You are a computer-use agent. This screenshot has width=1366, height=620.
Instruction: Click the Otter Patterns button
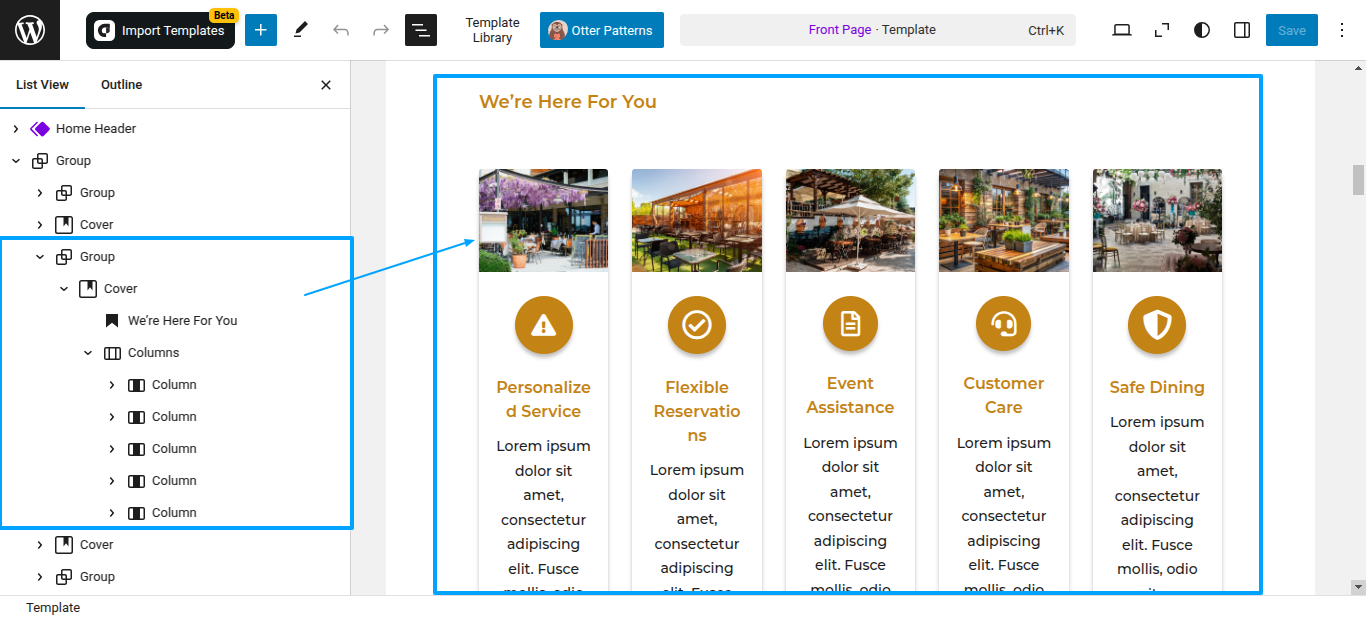602,30
